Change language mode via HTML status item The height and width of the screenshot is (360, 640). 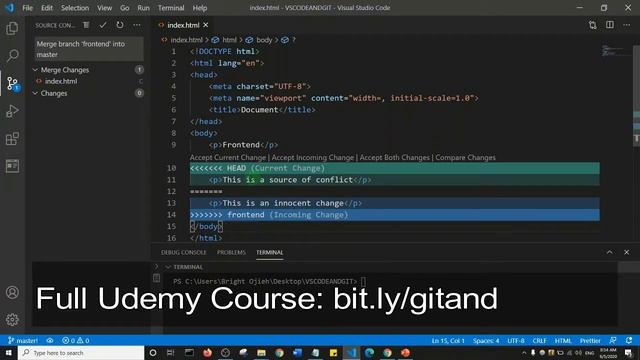(563, 340)
